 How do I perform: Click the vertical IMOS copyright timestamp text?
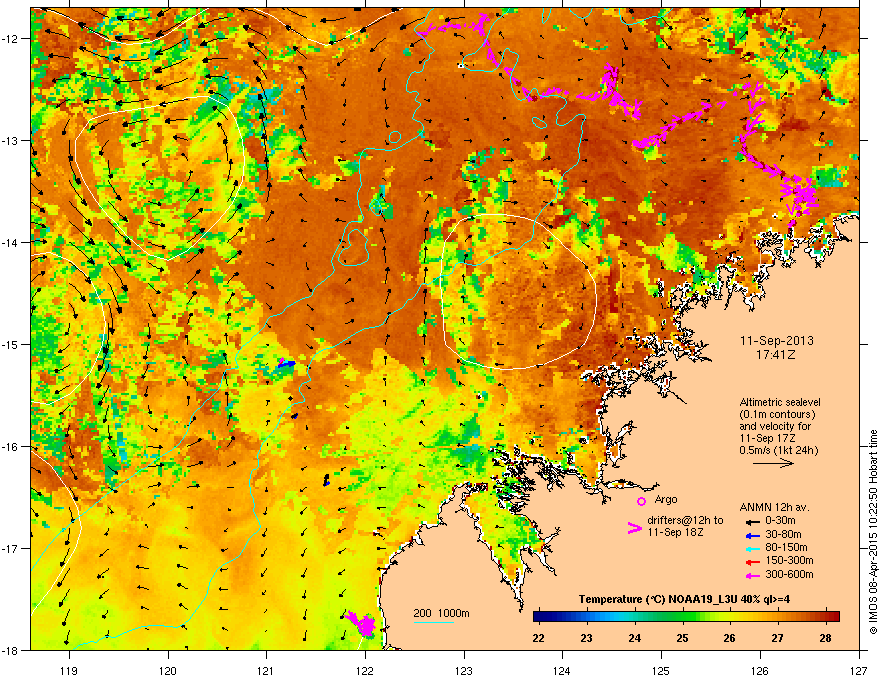point(873,532)
